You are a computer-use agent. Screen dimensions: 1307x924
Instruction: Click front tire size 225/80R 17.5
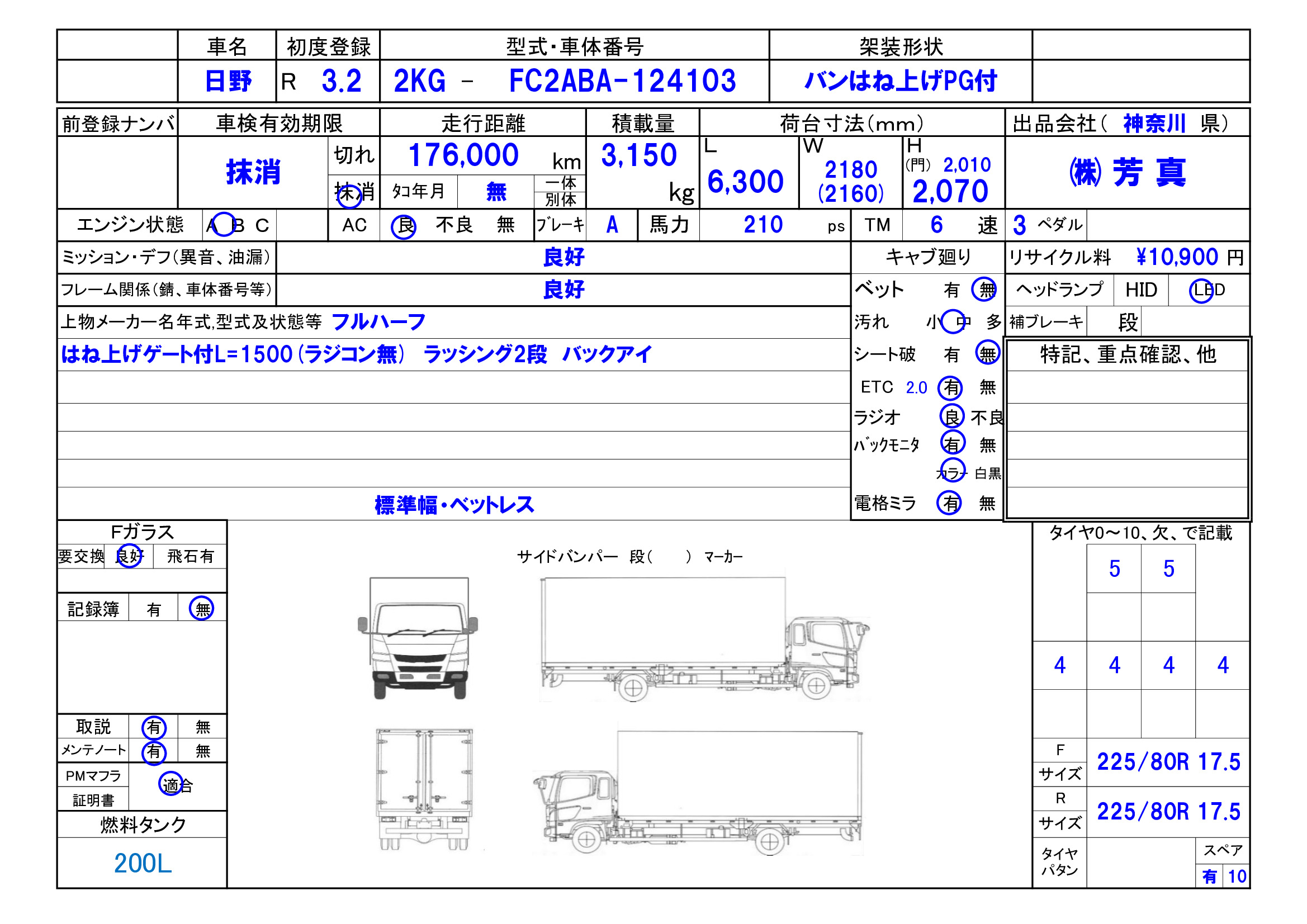(1168, 763)
